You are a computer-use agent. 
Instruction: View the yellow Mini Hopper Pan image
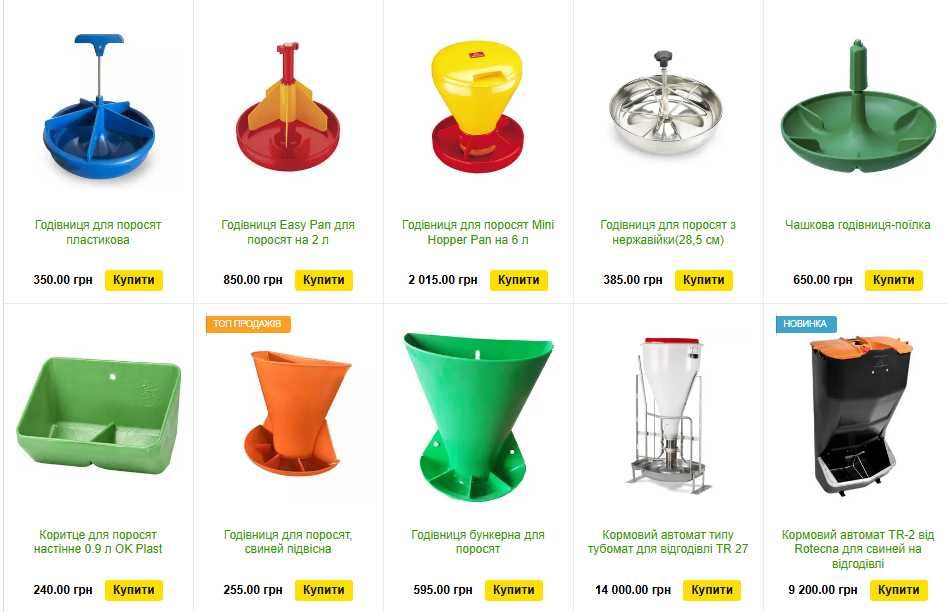[477, 106]
